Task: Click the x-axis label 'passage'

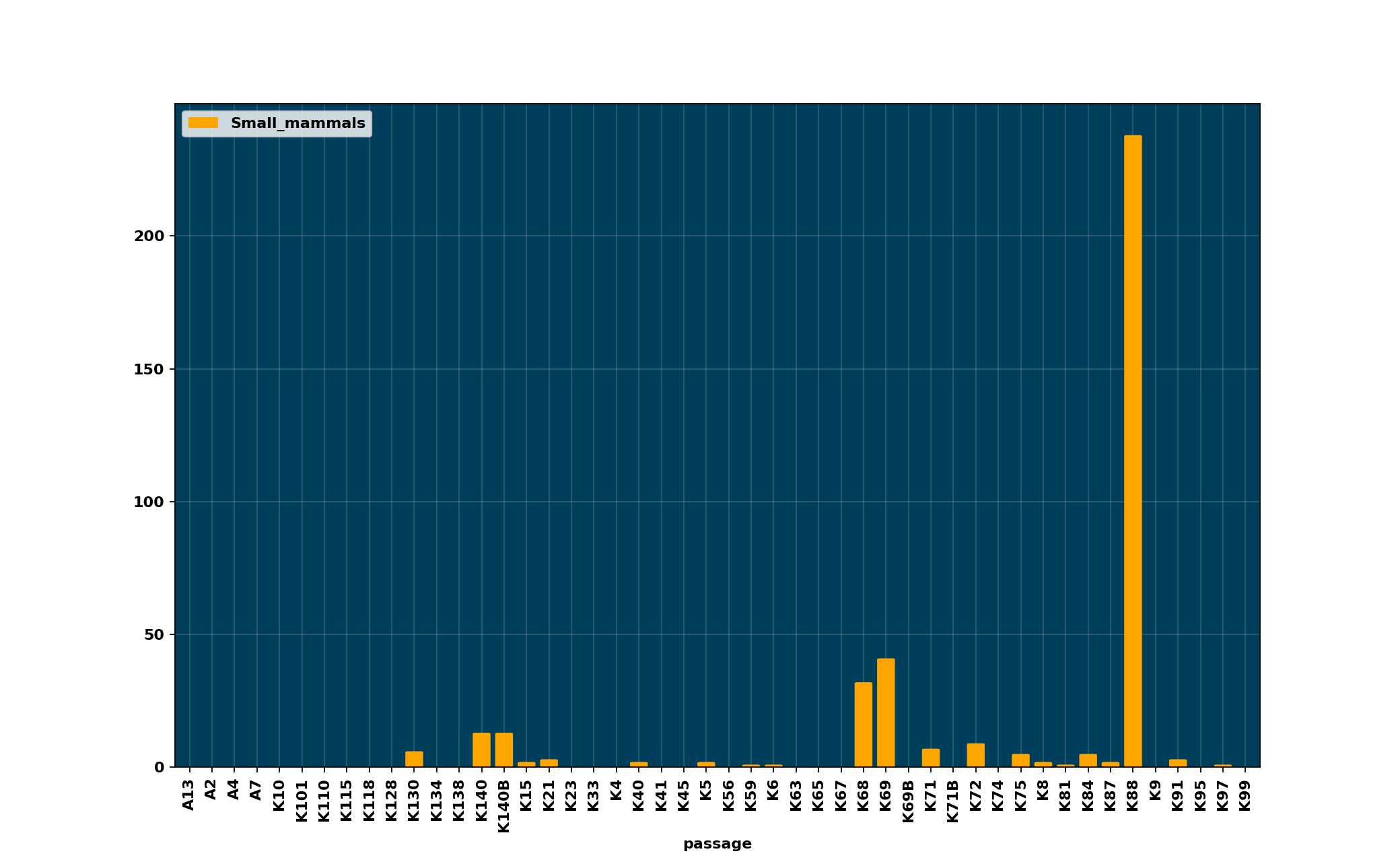Action: (717, 844)
